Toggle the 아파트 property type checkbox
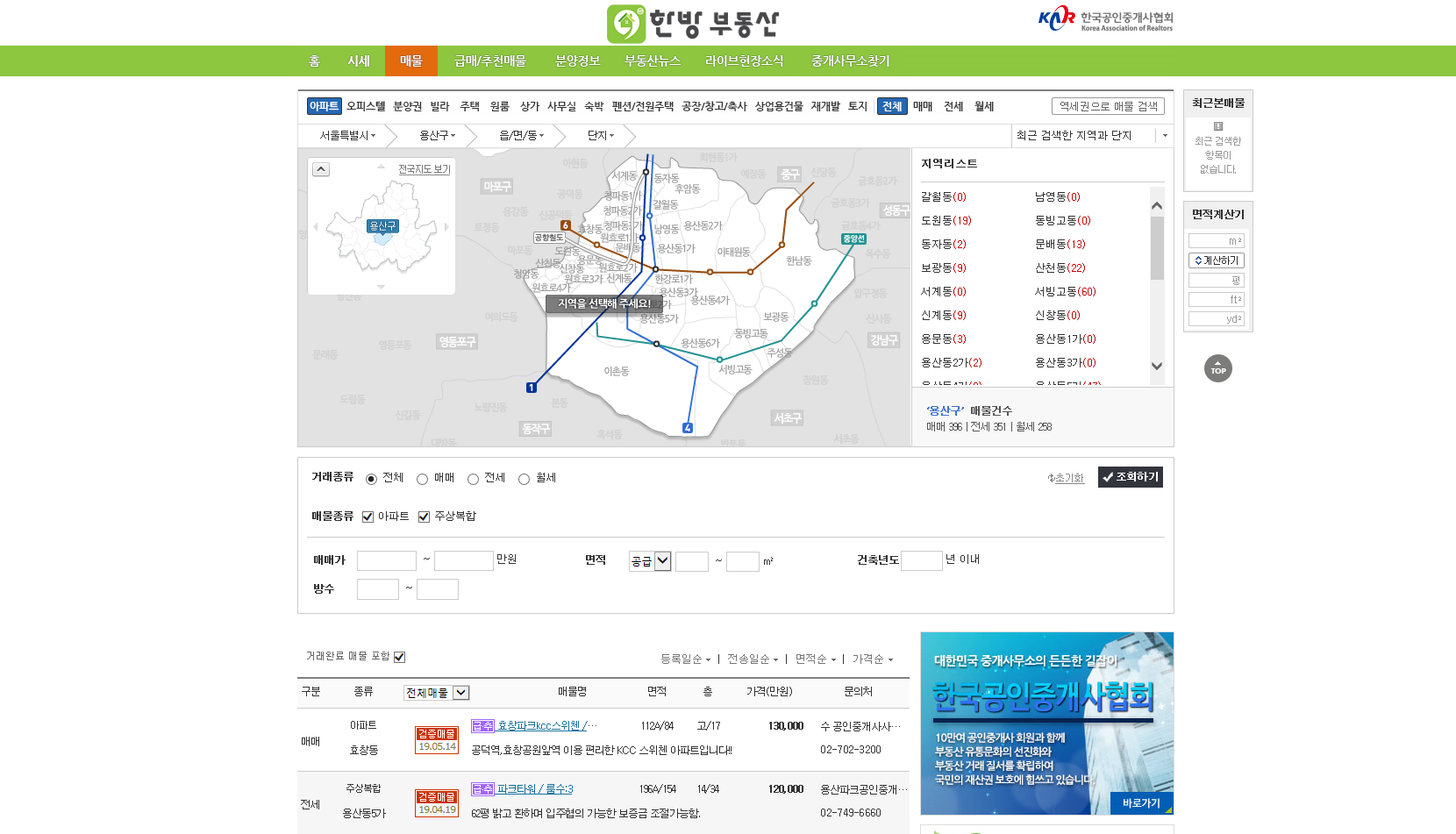This screenshot has height=834, width=1456. coord(368,517)
